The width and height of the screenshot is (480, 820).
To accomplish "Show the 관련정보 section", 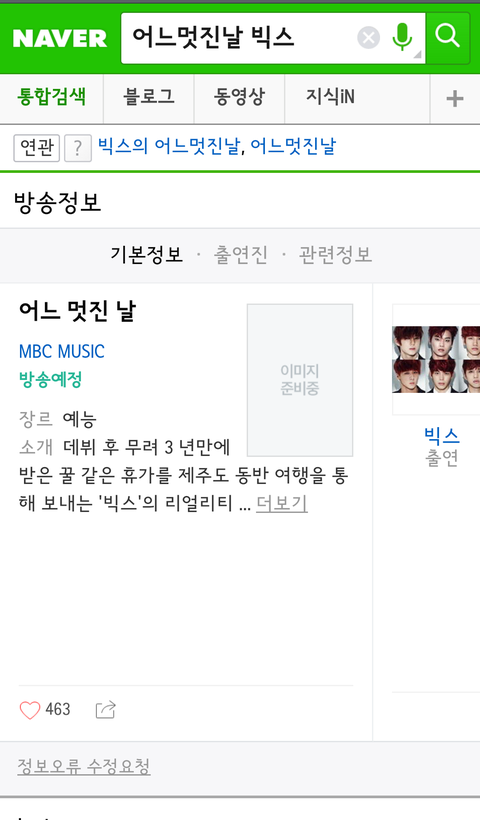I will click(335, 255).
